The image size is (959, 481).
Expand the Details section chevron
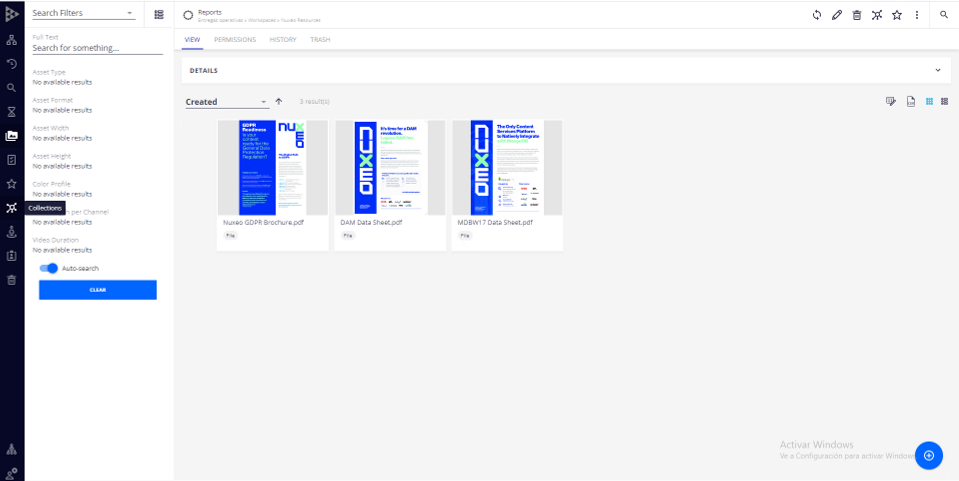(x=937, y=70)
